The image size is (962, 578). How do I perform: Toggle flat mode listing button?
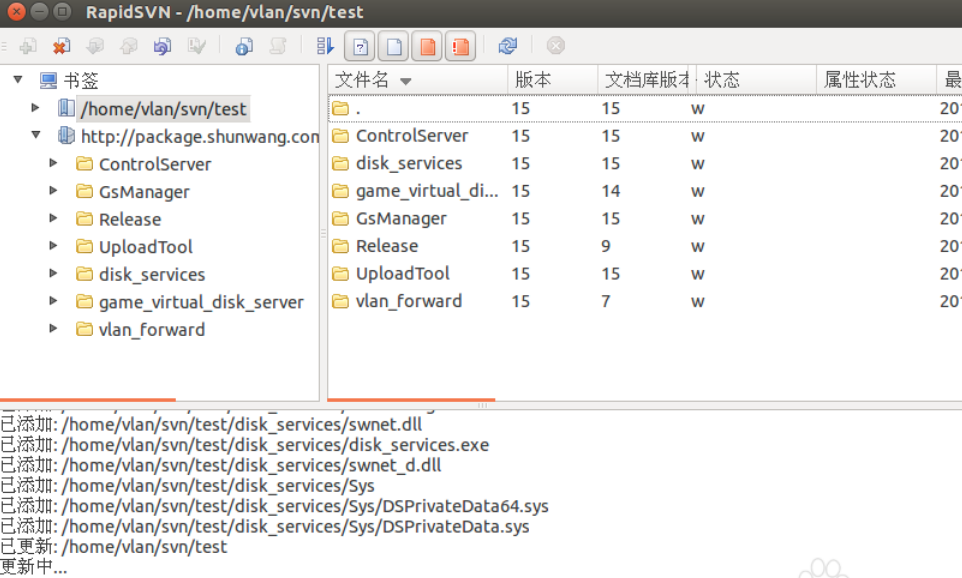[327, 46]
